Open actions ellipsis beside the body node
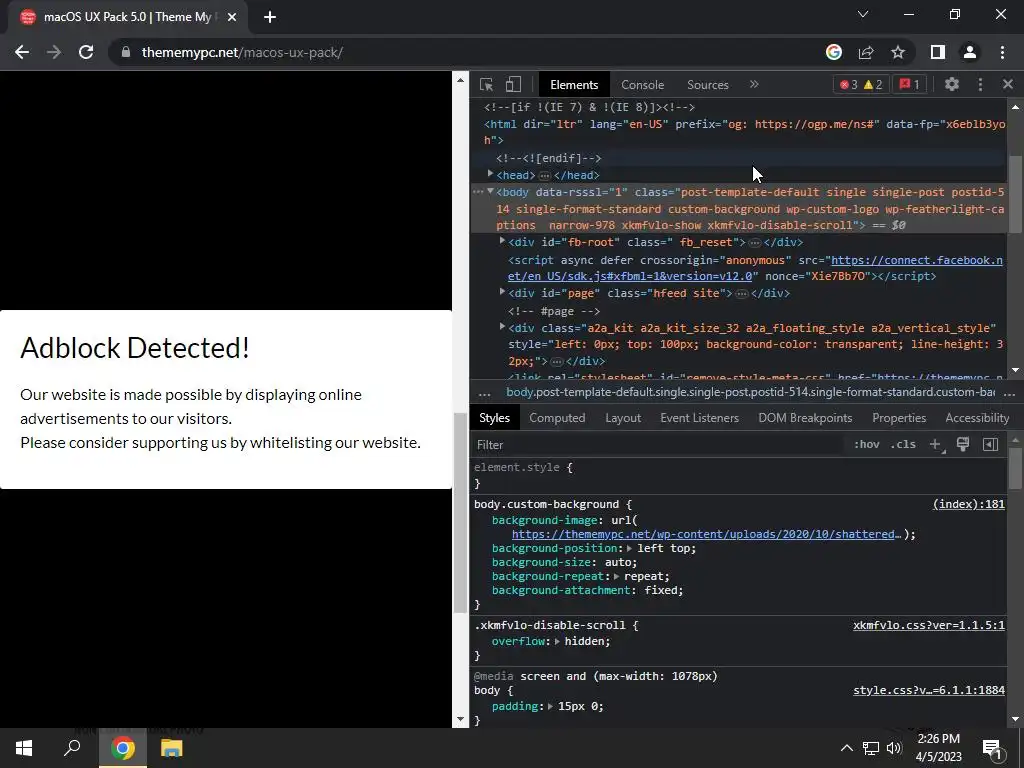This screenshot has height=768, width=1024. point(478,192)
